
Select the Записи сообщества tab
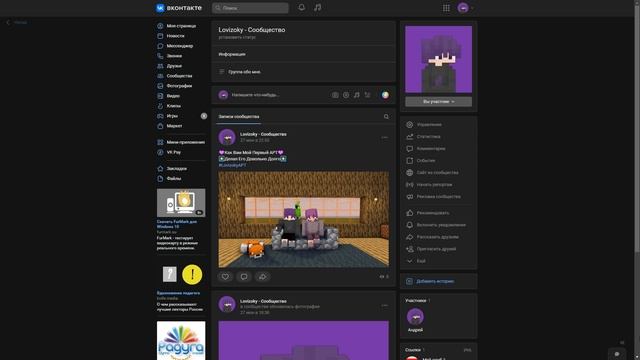239,117
